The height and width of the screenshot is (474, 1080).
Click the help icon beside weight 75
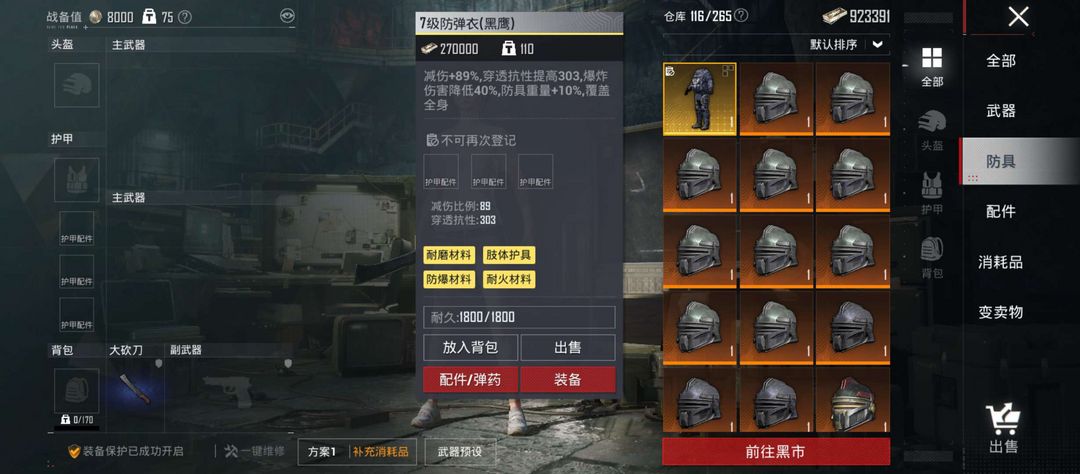tap(185, 17)
